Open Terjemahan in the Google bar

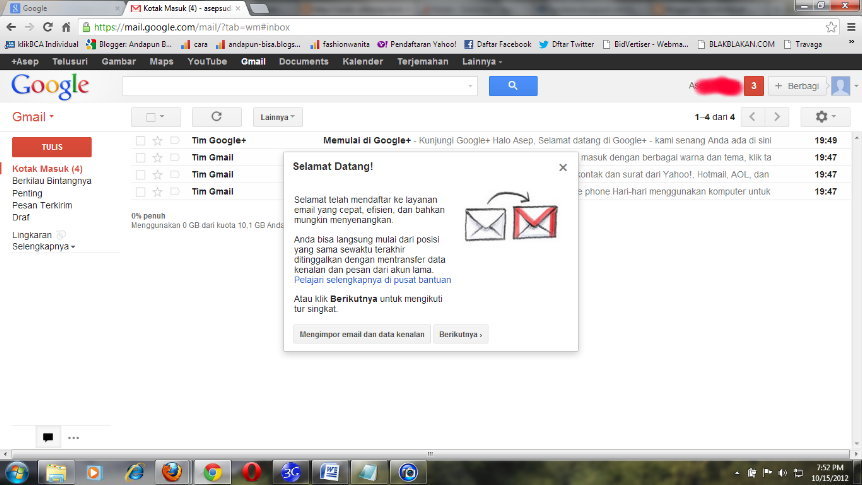[423, 62]
